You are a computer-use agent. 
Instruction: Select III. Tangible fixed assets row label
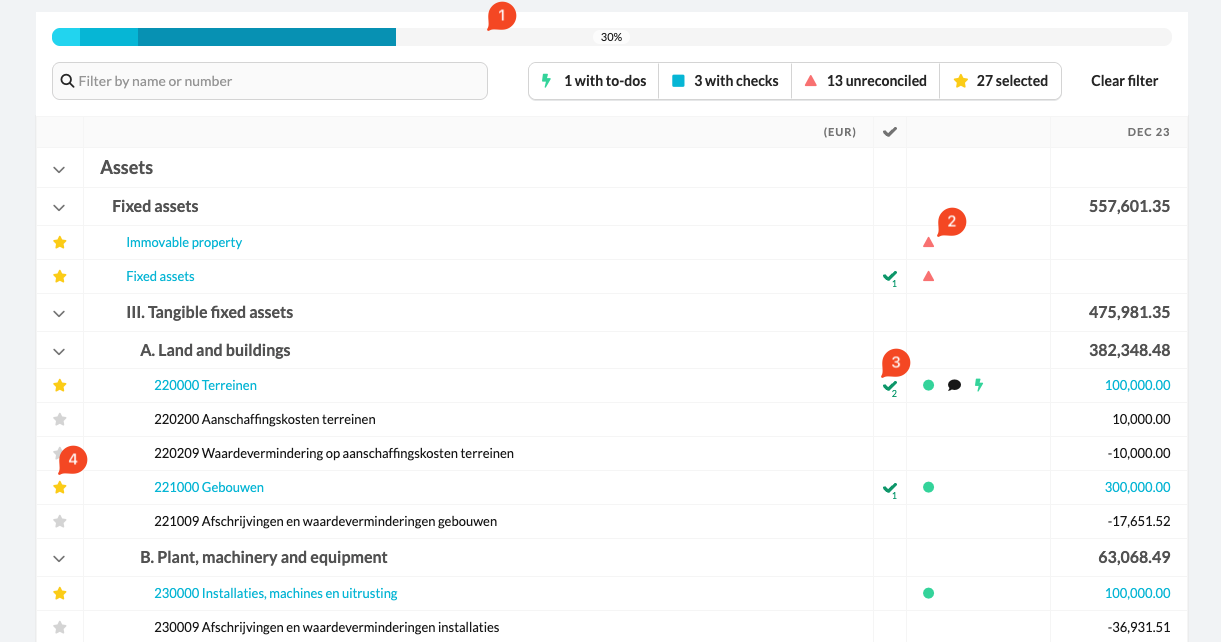tap(210, 312)
